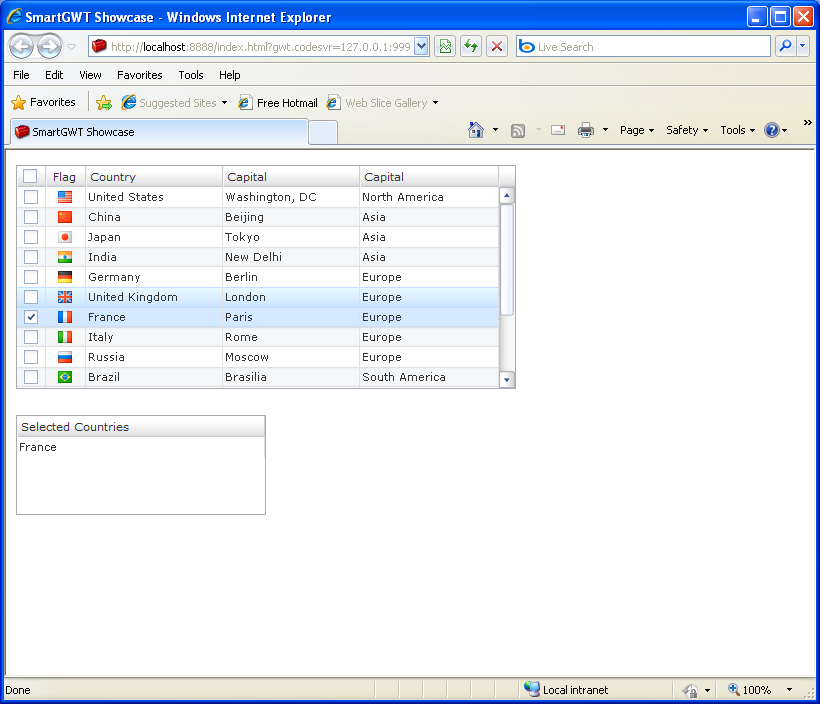The height and width of the screenshot is (704, 820).
Task: Open the Safety menu dropdown
Action: pyautogui.click(x=687, y=130)
